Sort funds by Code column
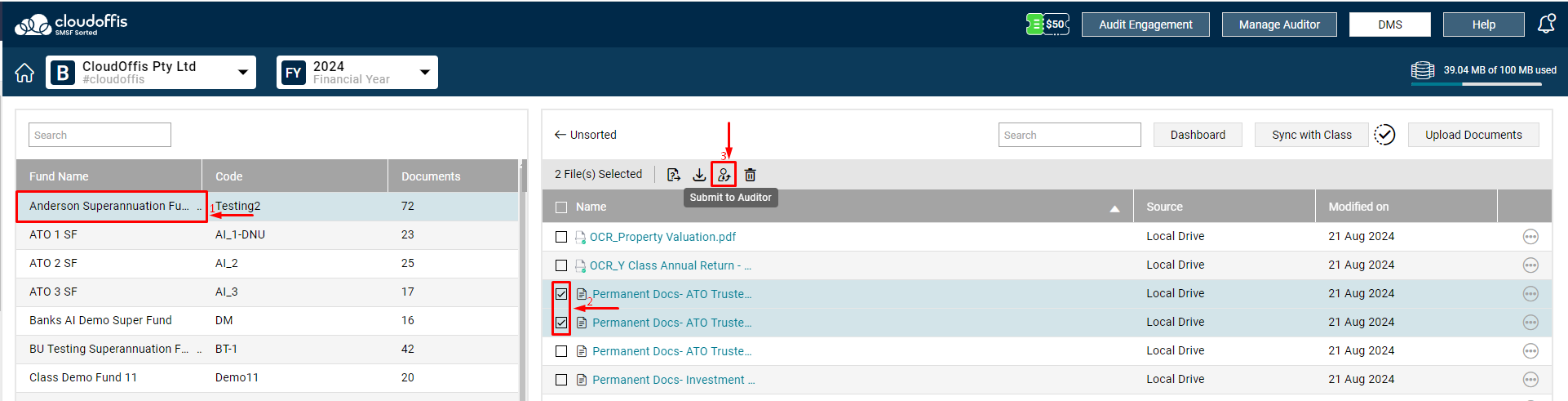The width and height of the screenshot is (1568, 401). (x=295, y=176)
